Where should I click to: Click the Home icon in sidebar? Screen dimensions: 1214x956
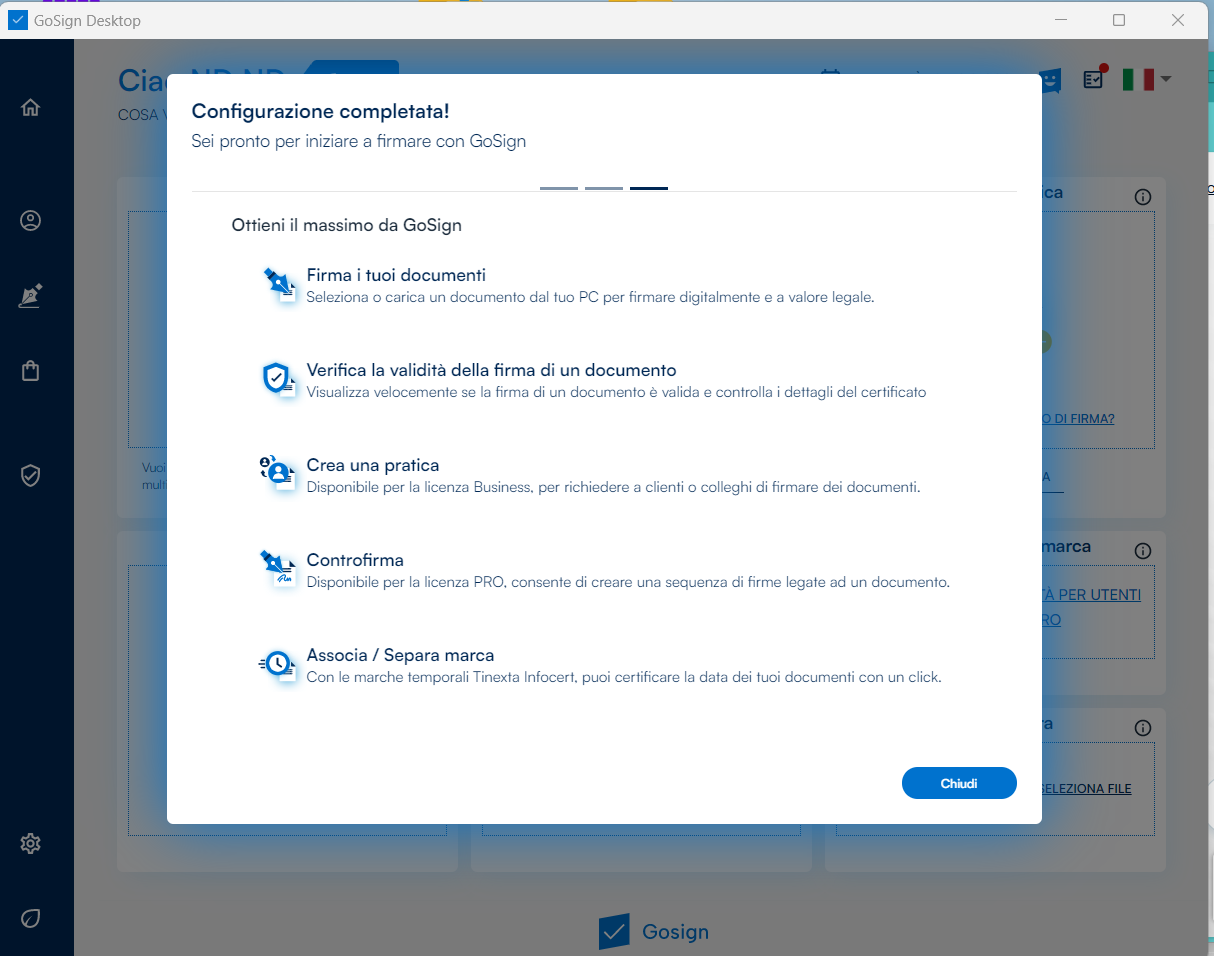30,107
